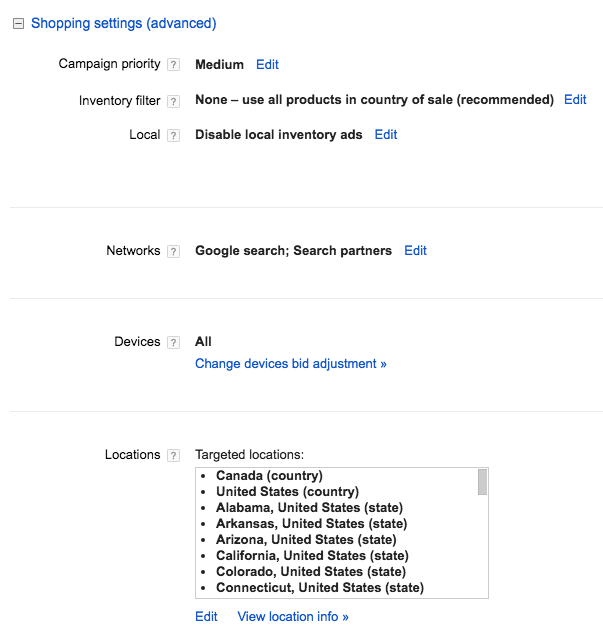Select Connecticut, United States (state) entry
The image size is (603, 631).
click(x=320, y=588)
